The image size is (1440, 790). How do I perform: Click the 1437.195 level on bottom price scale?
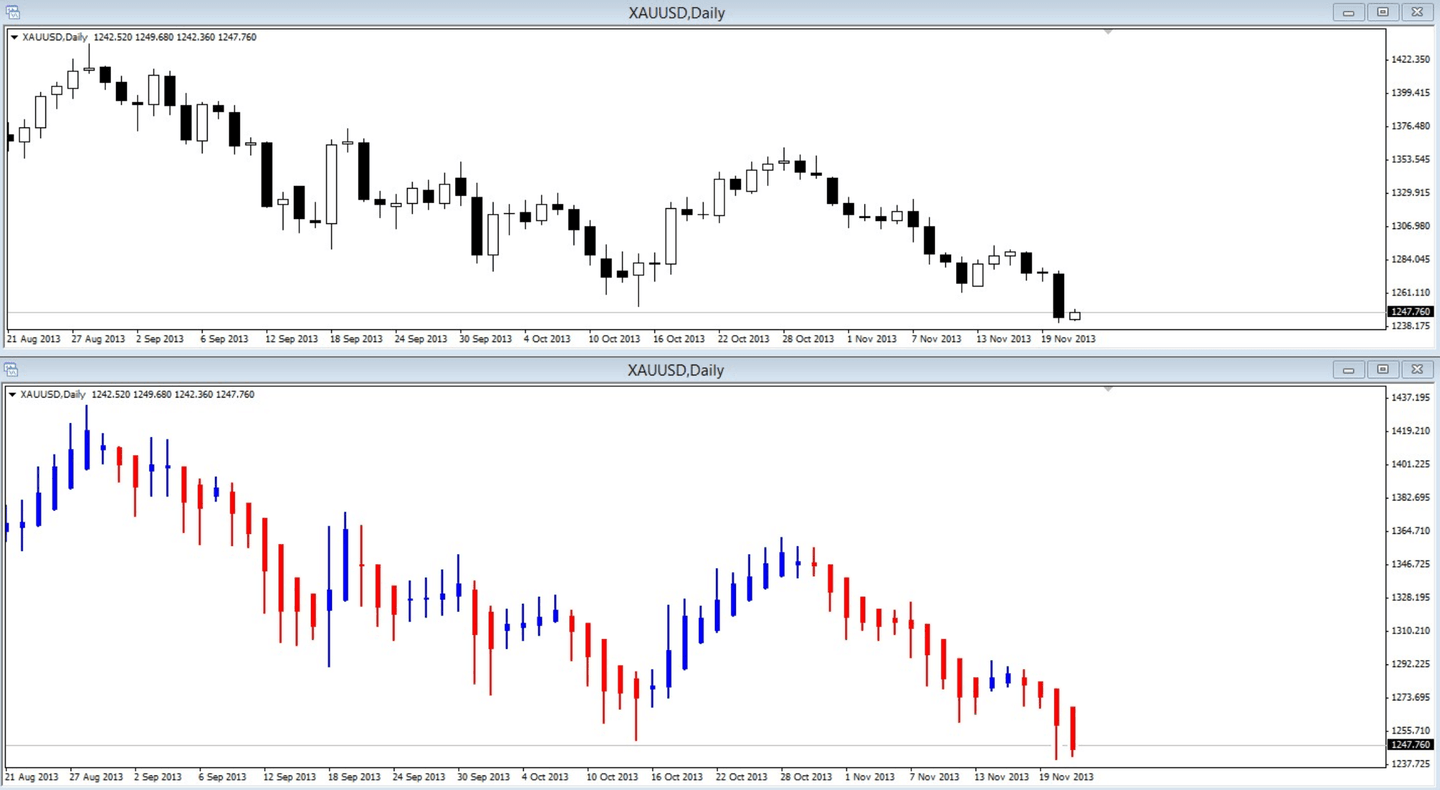[1411, 398]
